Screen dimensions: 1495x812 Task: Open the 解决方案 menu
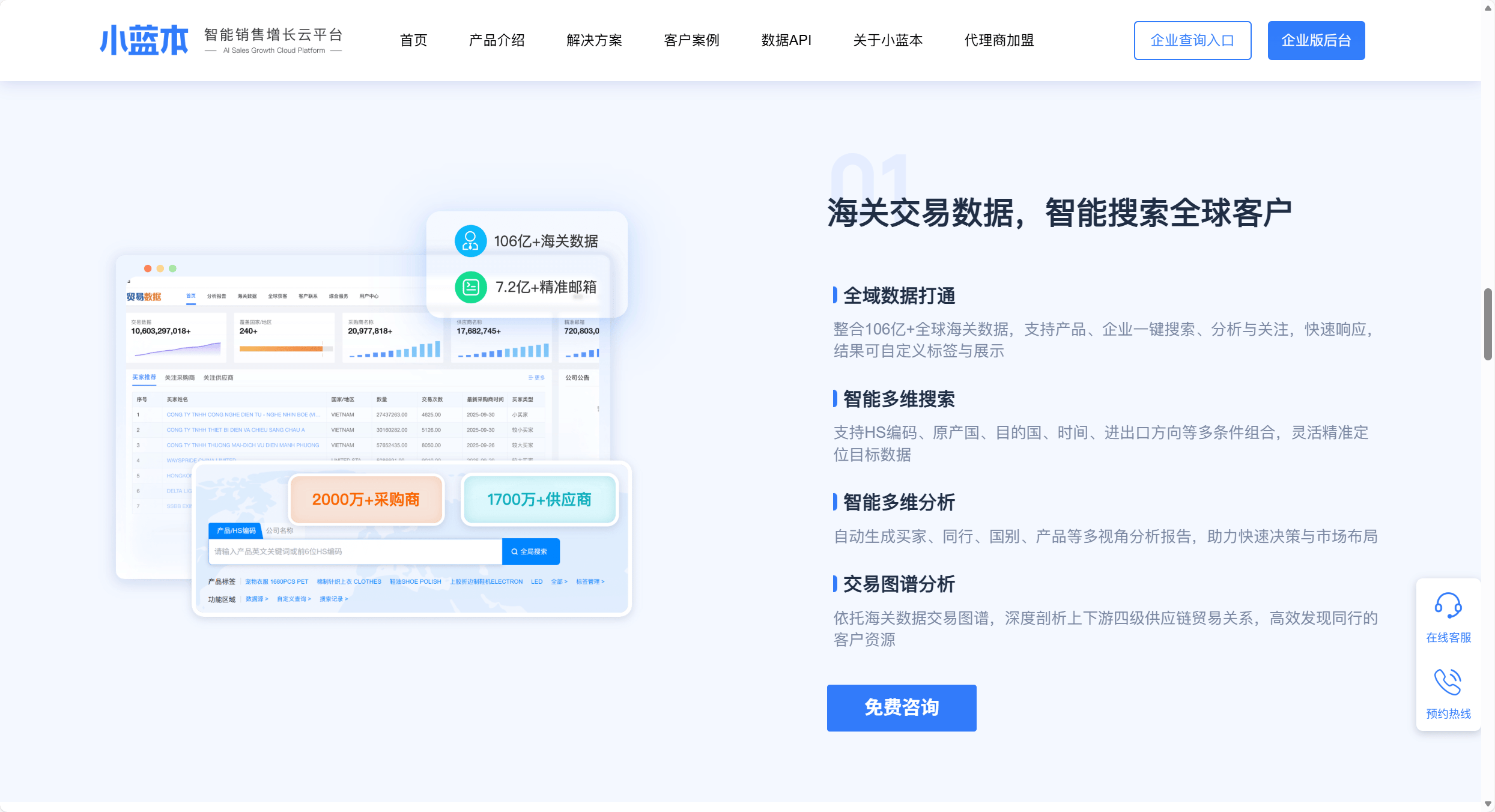(594, 40)
